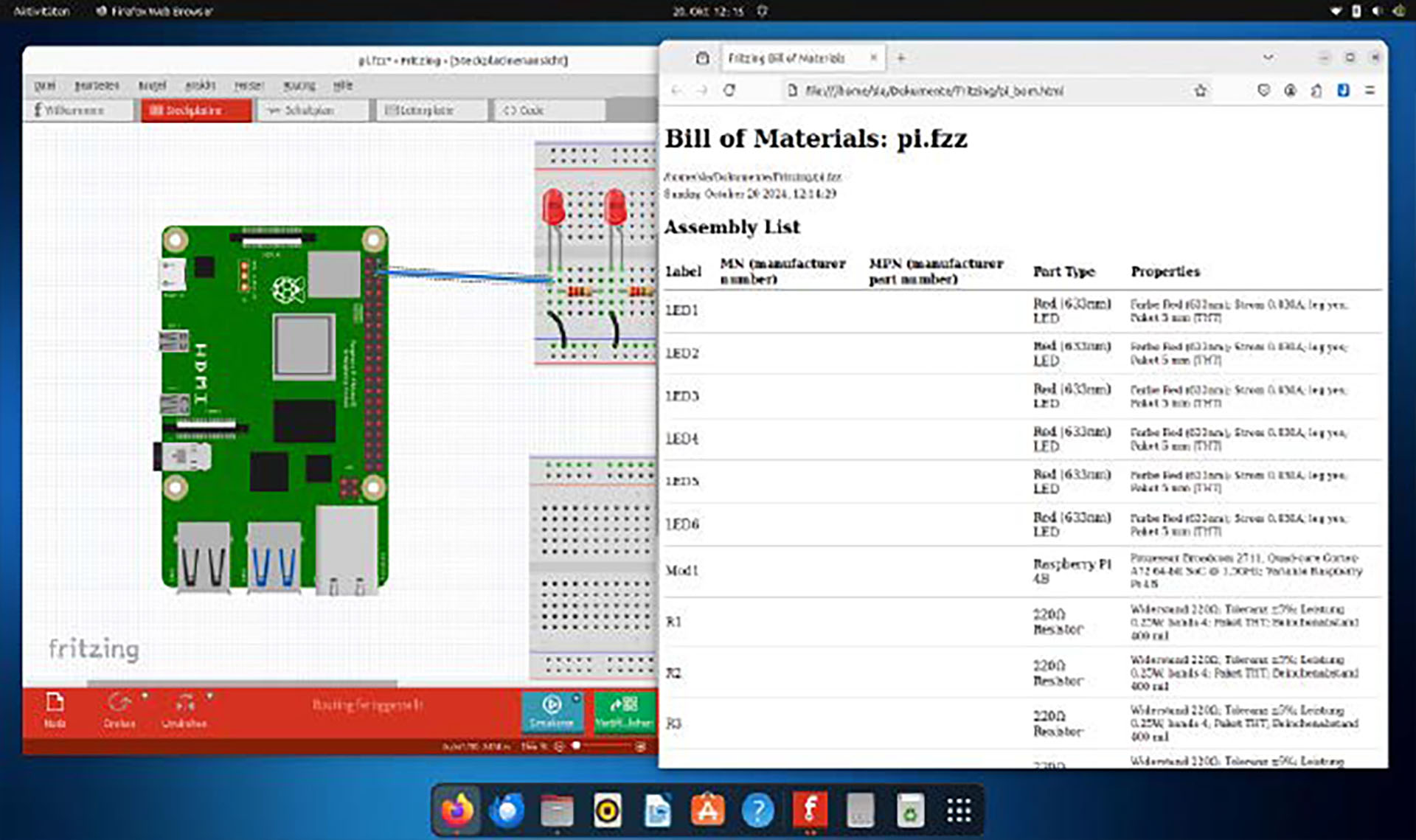Launch Fritzing from the dock
1416x840 pixels.
point(808,810)
